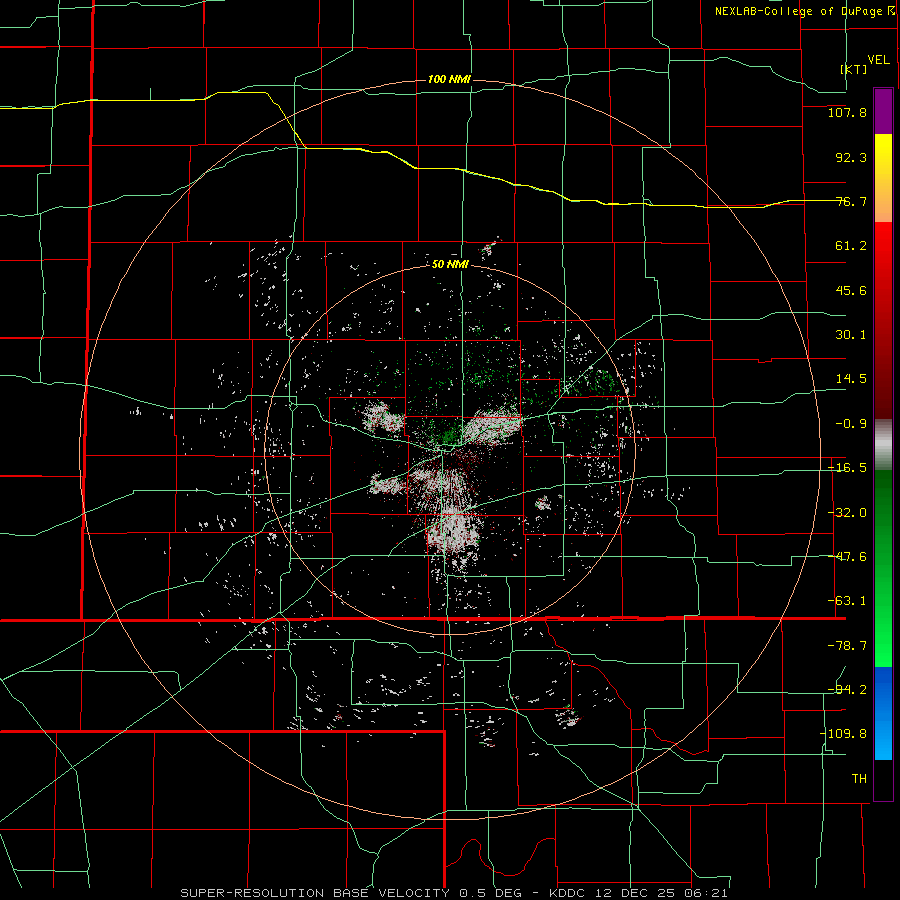Viewport: 900px width, 900px height.
Task: Click the 45.6 velocity scale value
Action: (851, 290)
